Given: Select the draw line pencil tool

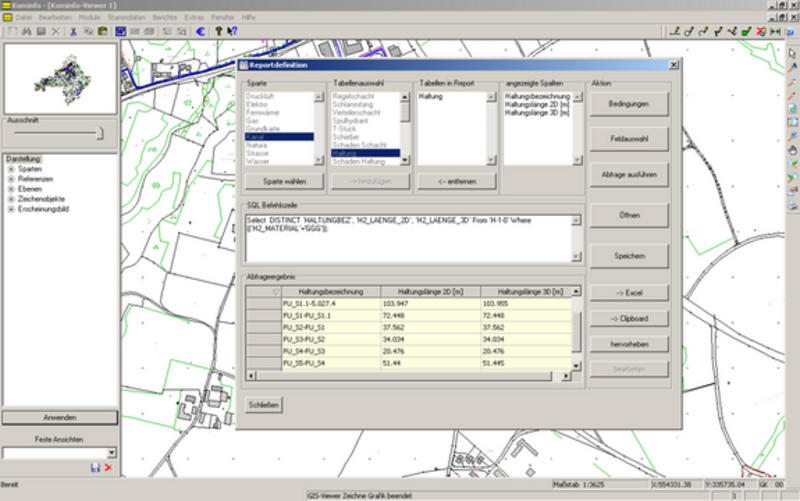Looking at the screenshot, I should coord(675,32).
